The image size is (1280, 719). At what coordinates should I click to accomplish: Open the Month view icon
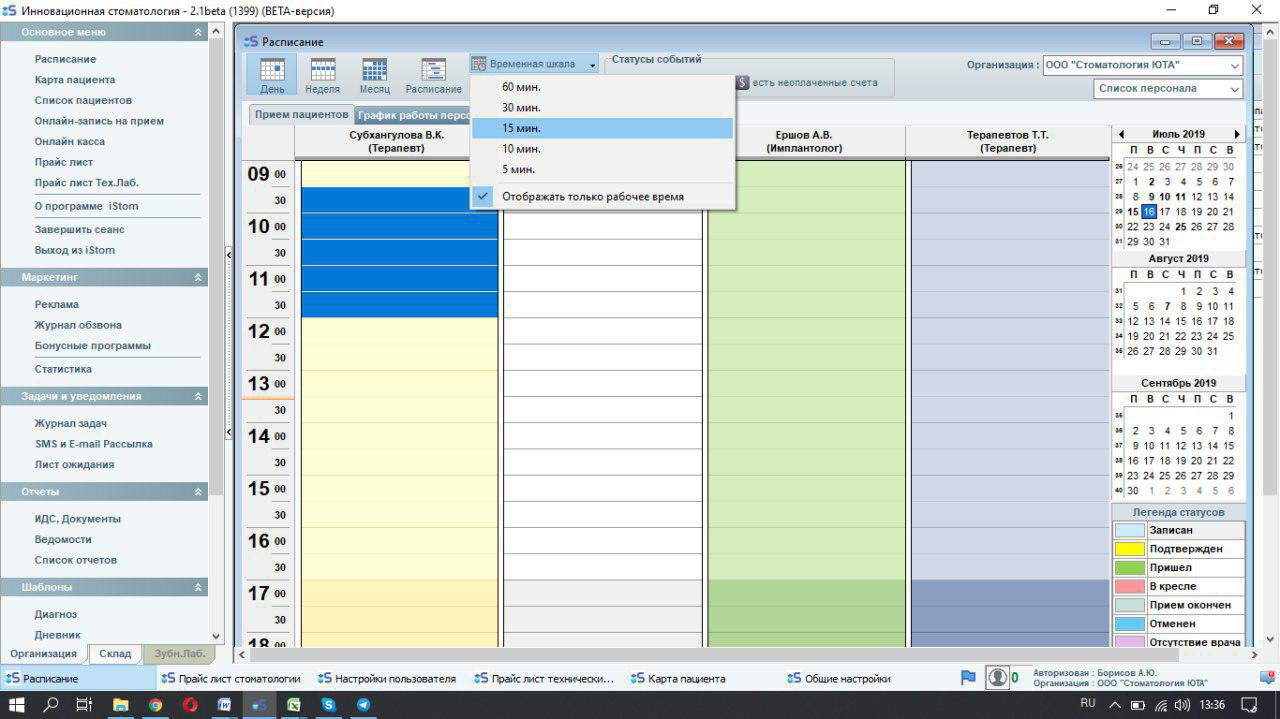(374, 75)
